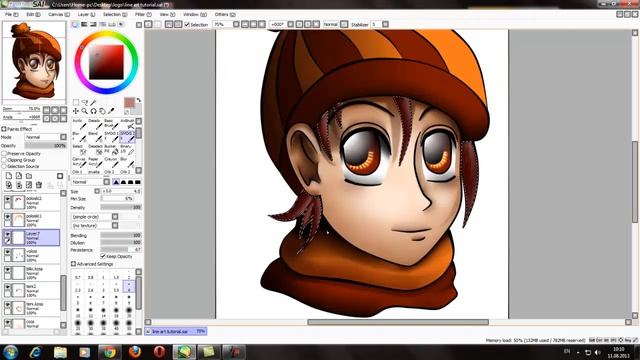Viewport: 640px width, 360px height.
Task: Create a new layer folder icon
Action: tap(29, 176)
